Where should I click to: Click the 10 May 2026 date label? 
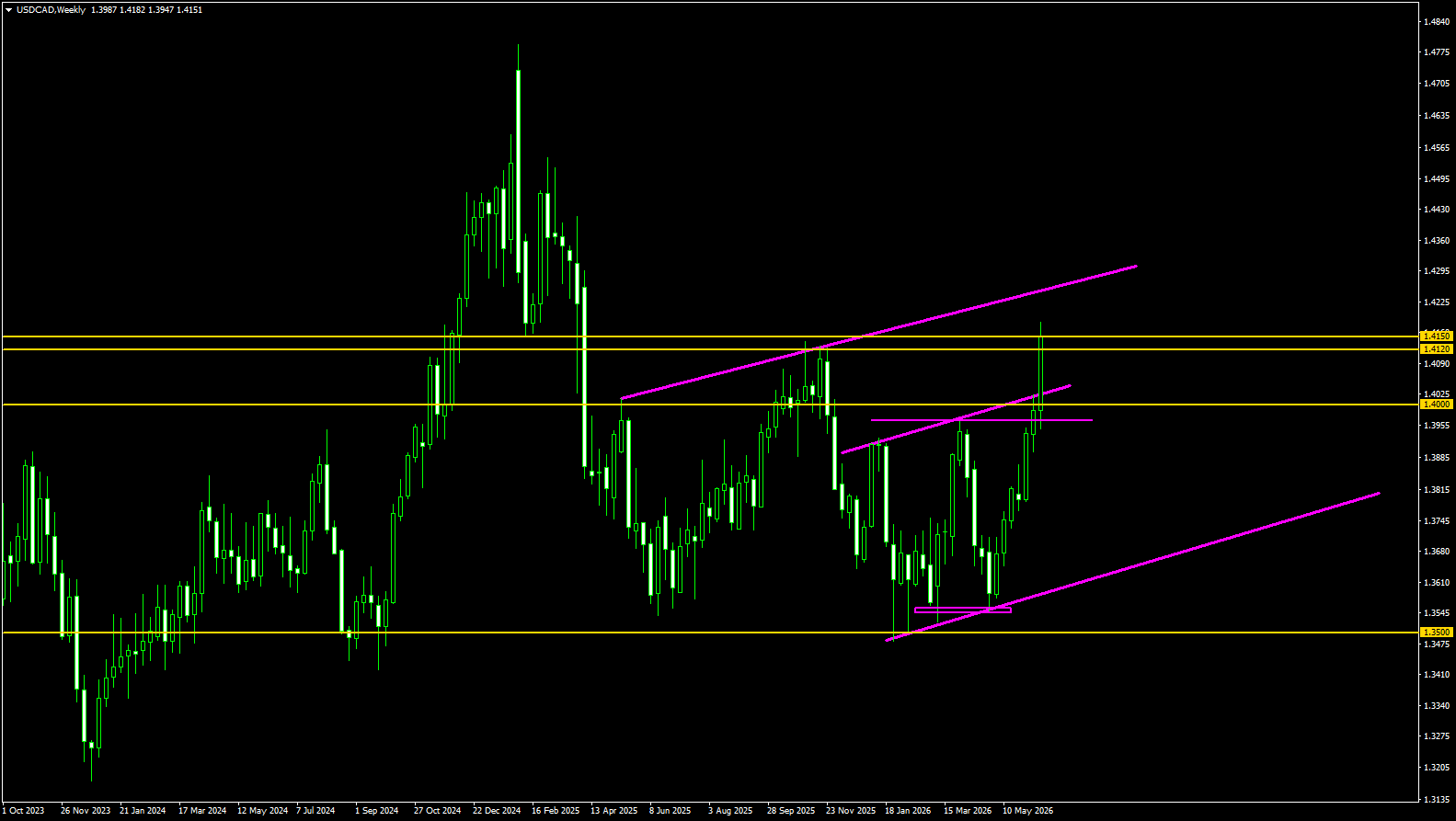tap(1027, 811)
